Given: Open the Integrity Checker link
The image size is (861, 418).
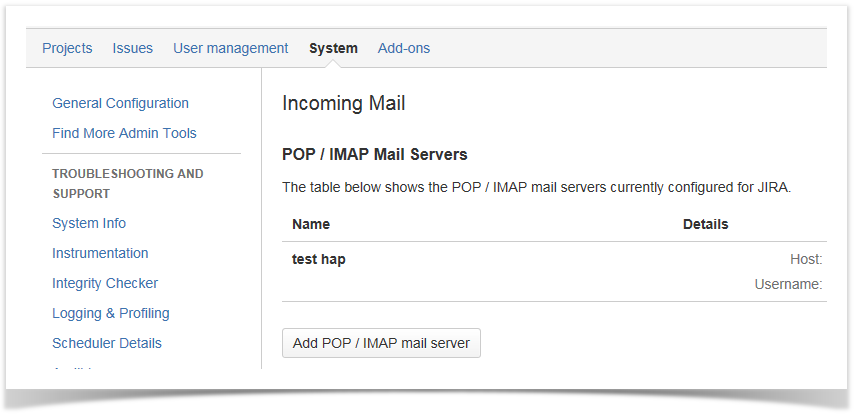Looking at the screenshot, I should coord(105,283).
